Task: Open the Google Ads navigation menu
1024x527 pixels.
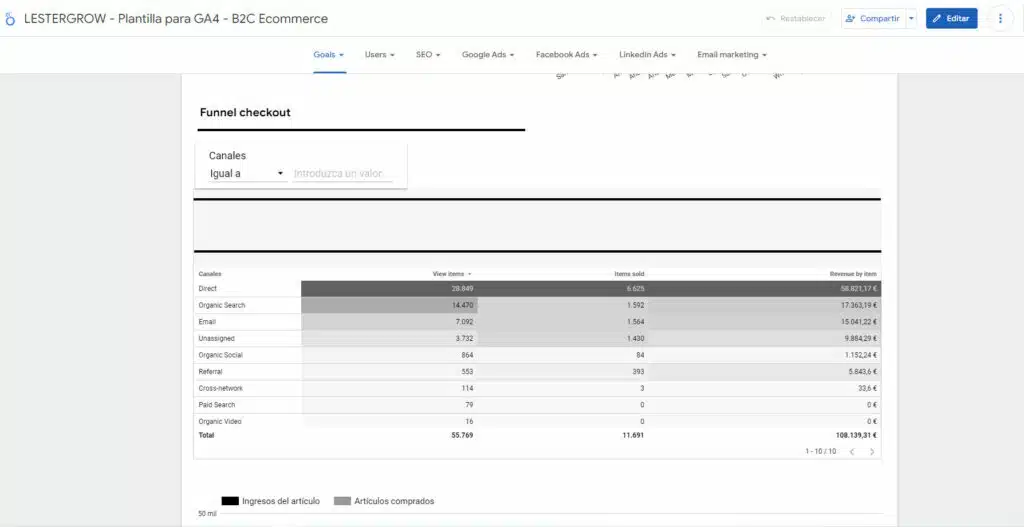Action: [x=488, y=55]
